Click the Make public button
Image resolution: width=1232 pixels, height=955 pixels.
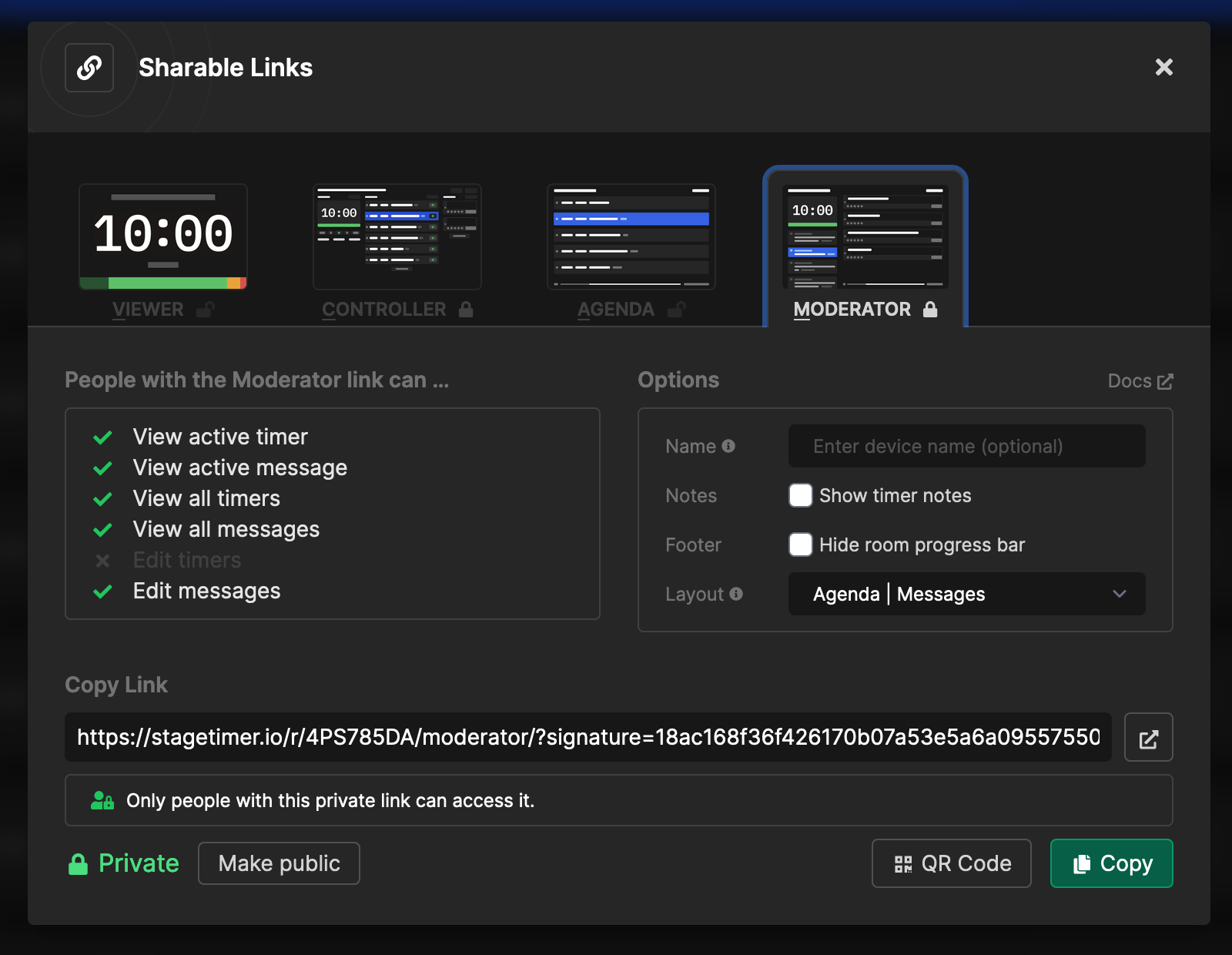pyautogui.click(x=279, y=863)
